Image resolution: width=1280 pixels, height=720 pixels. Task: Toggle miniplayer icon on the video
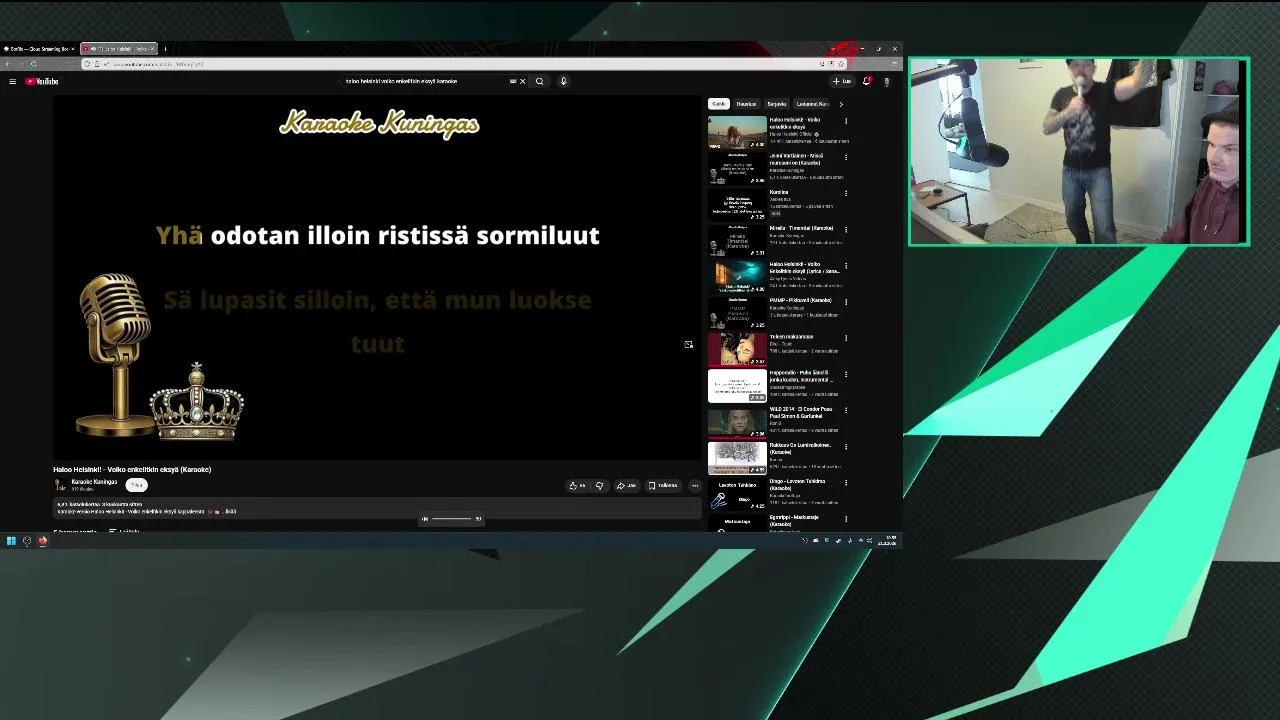coord(688,344)
